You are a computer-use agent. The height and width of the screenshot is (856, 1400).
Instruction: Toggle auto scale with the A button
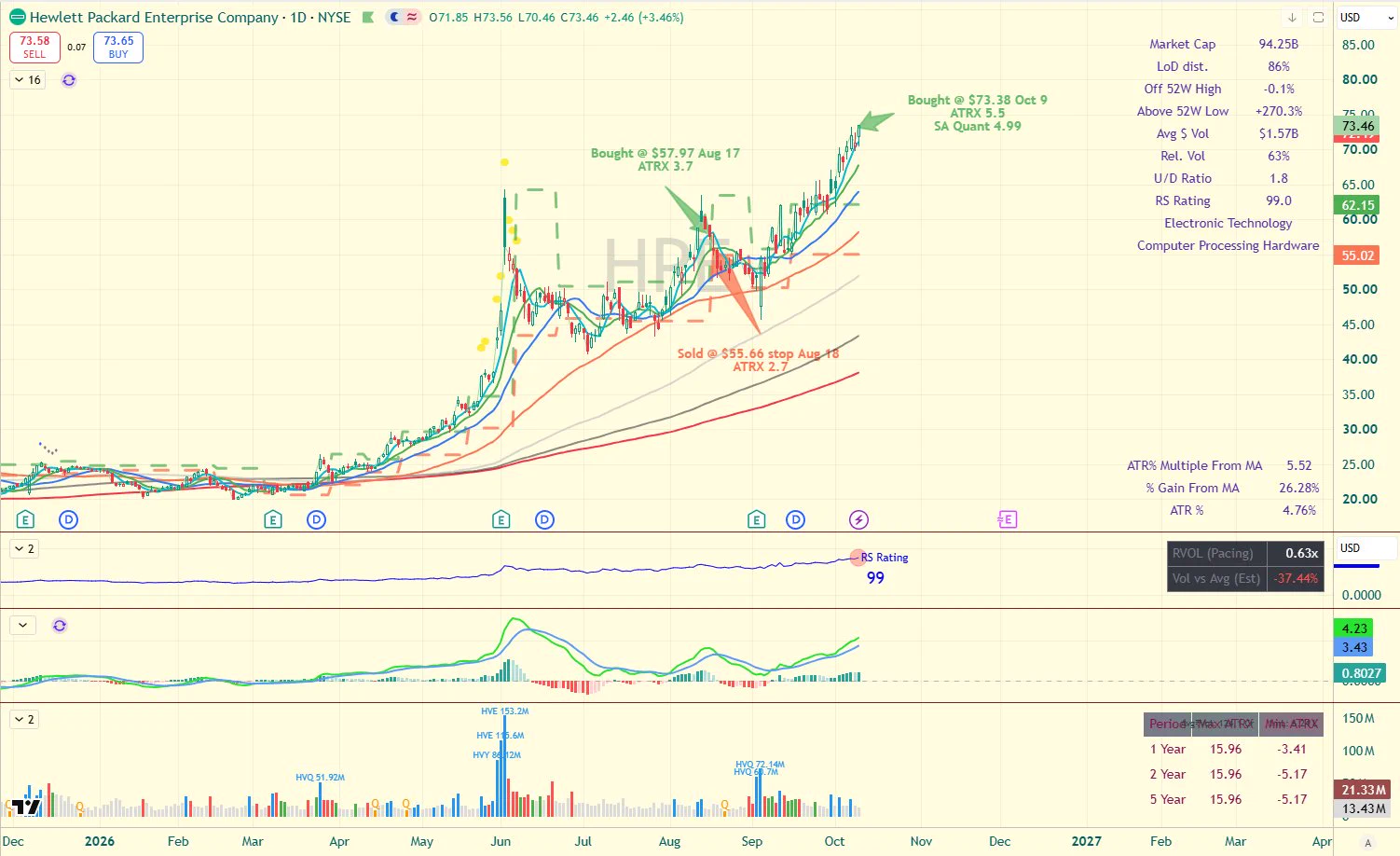point(1368,843)
